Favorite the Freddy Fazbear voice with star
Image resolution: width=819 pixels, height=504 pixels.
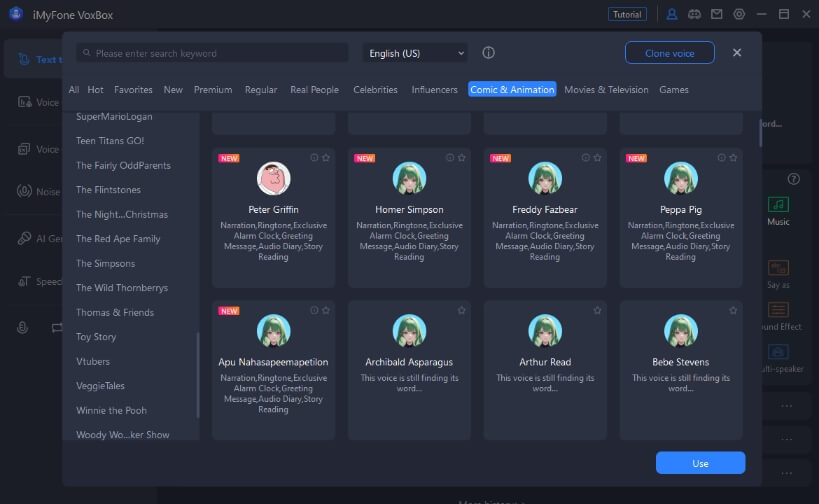598,158
